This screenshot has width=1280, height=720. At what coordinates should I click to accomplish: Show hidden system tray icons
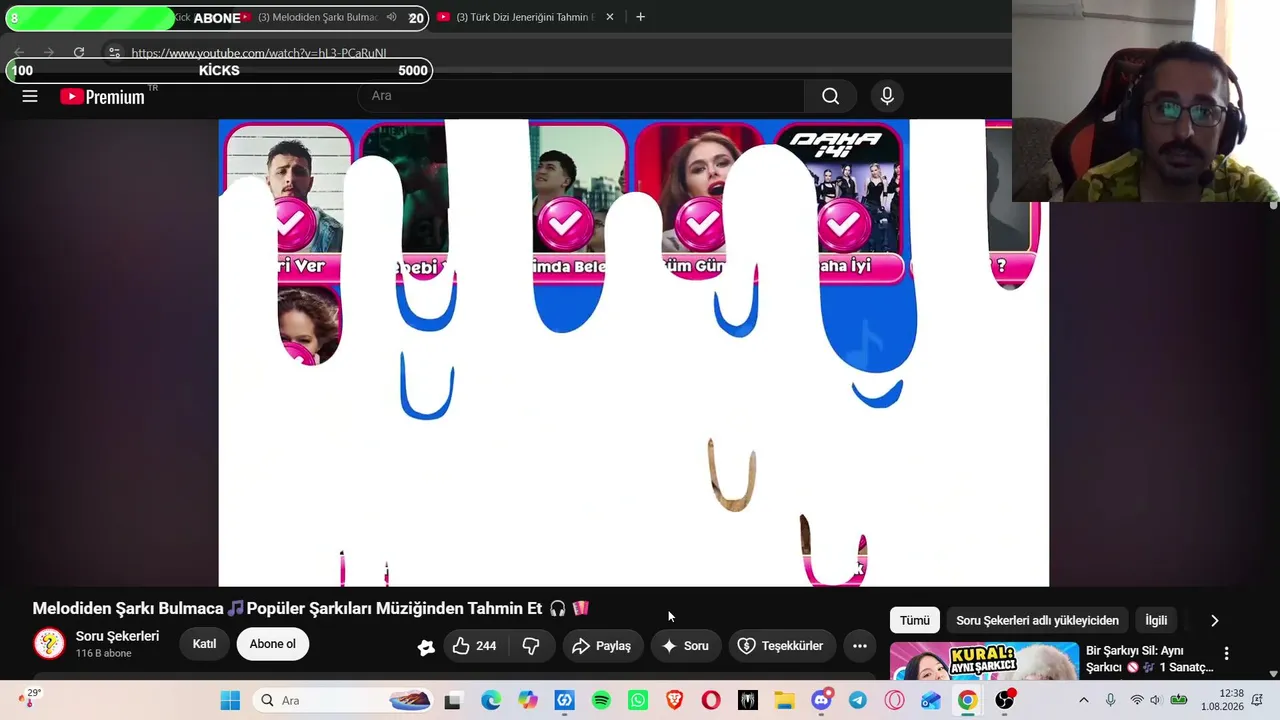tap(1083, 700)
